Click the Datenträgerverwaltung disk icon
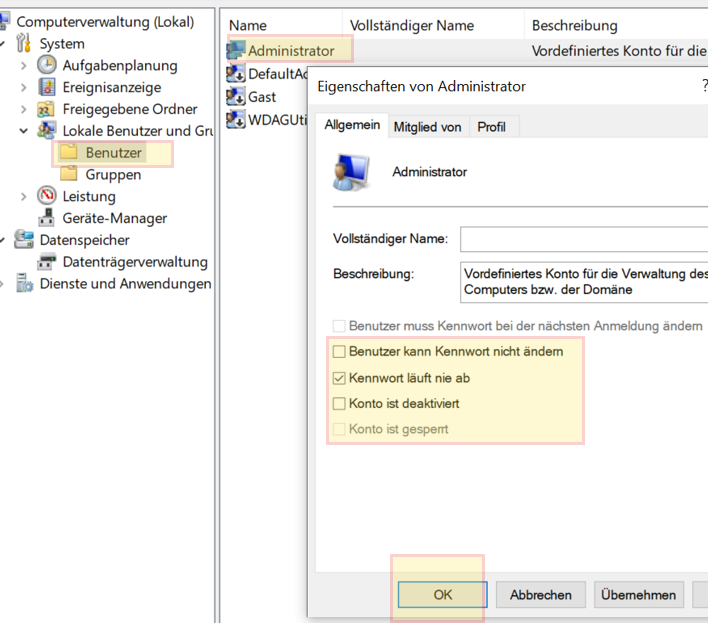This screenshot has width=708, height=623. (x=47, y=262)
